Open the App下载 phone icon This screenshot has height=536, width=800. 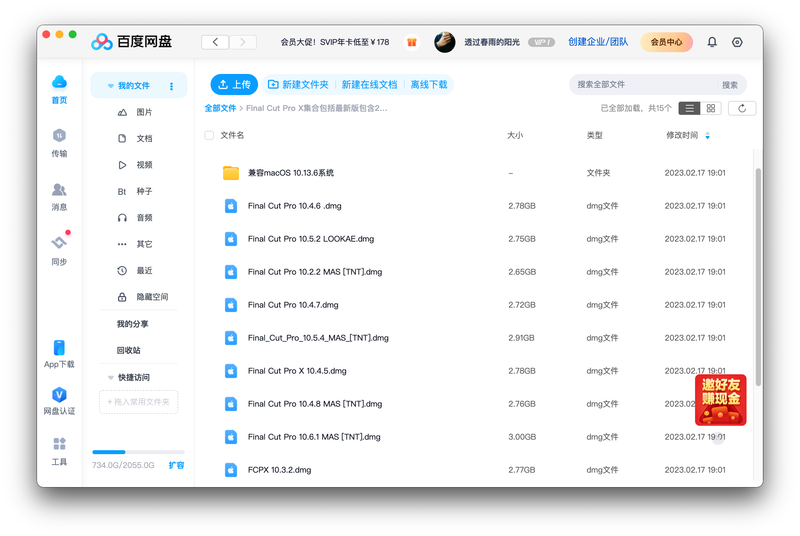pos(59,348)
